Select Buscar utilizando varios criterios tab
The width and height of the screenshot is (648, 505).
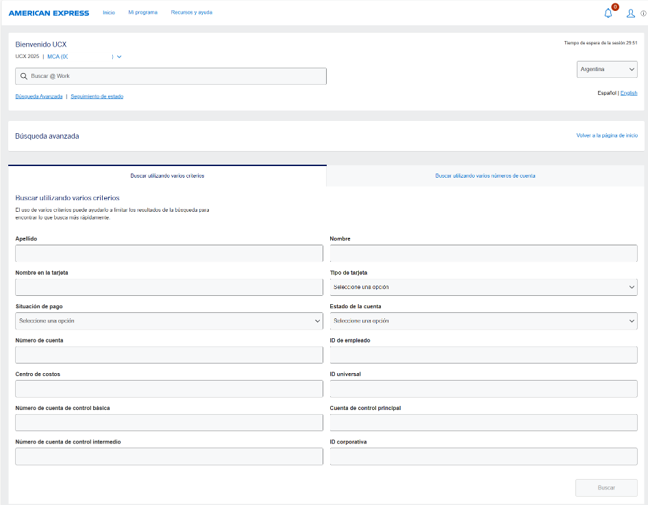point(167,176)
